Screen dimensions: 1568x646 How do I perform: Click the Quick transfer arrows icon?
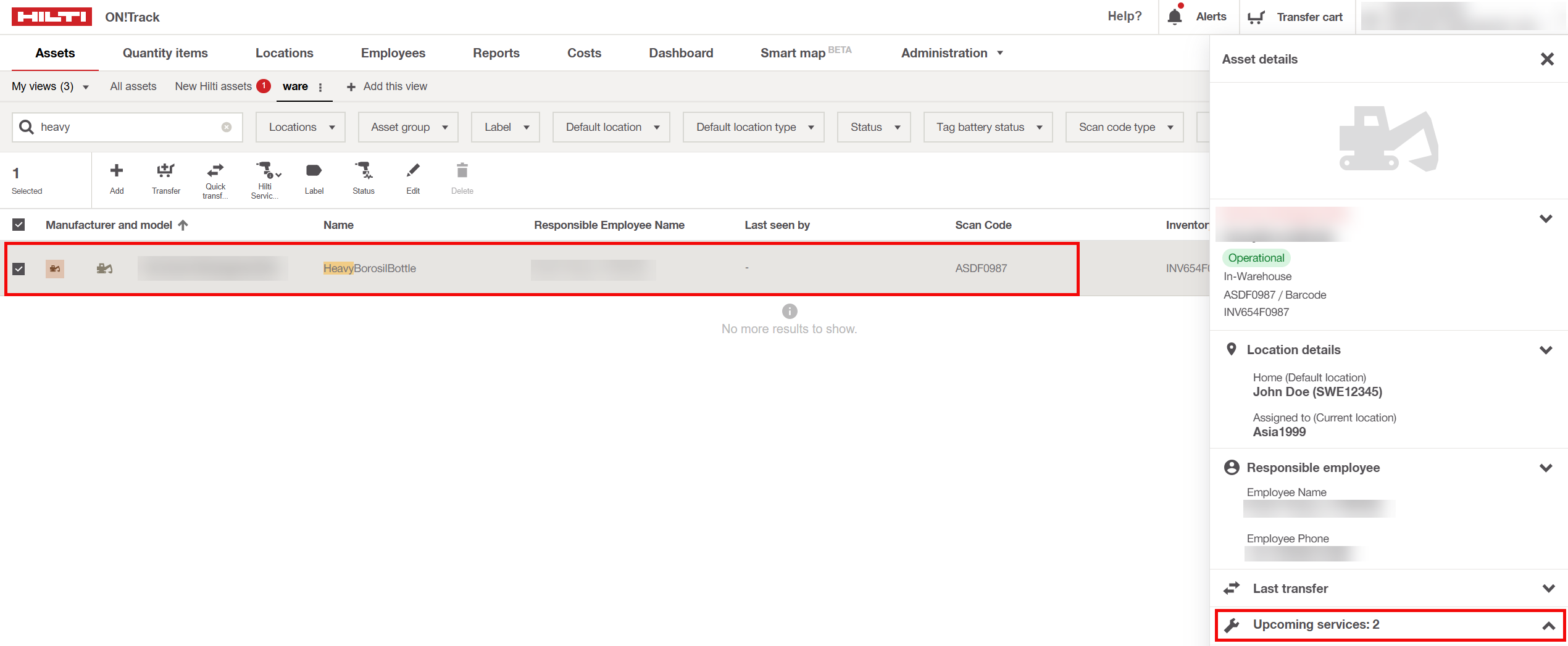tap(215, 170)
